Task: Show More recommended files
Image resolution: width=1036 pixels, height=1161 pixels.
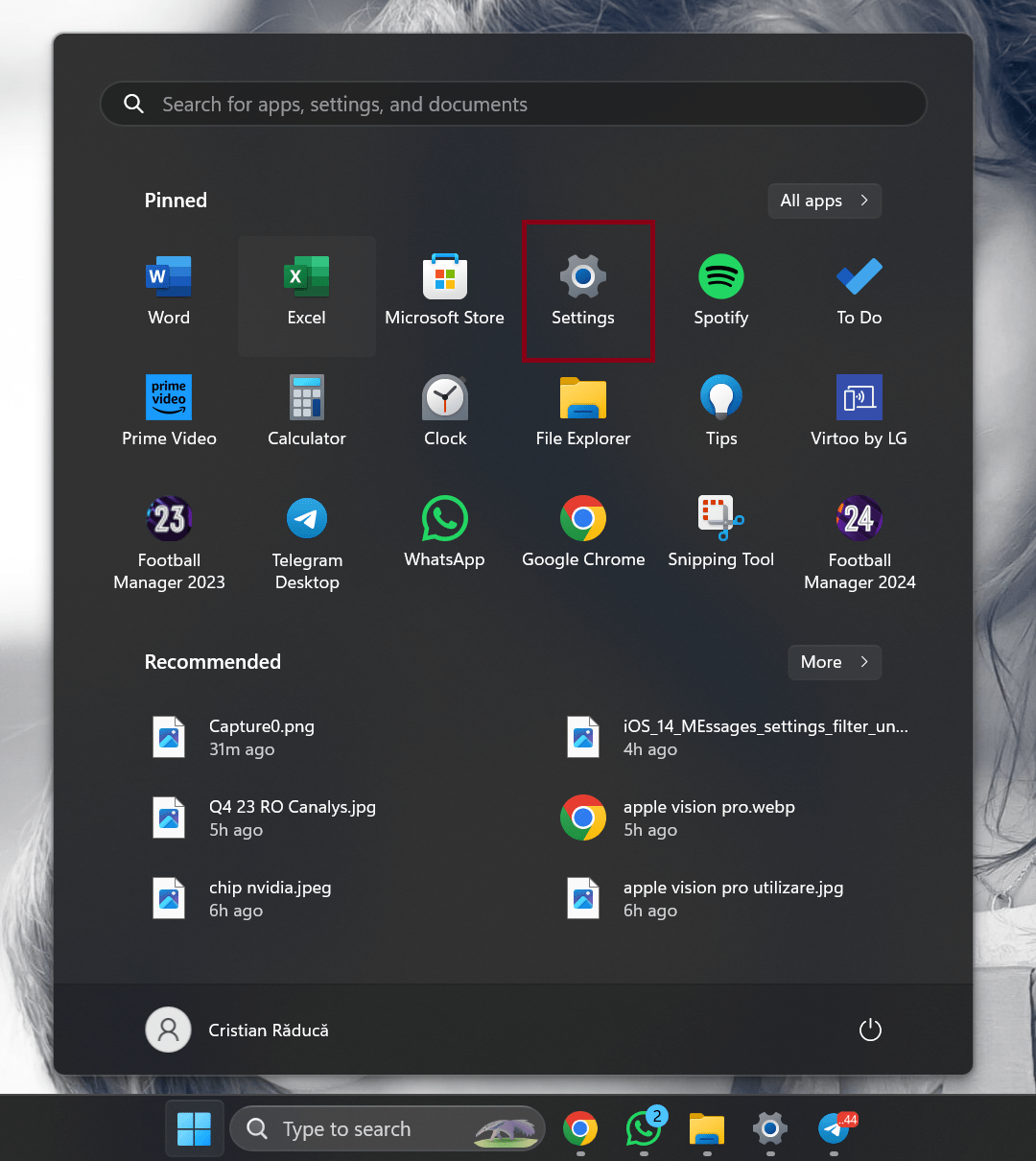Action: point(834,662)
